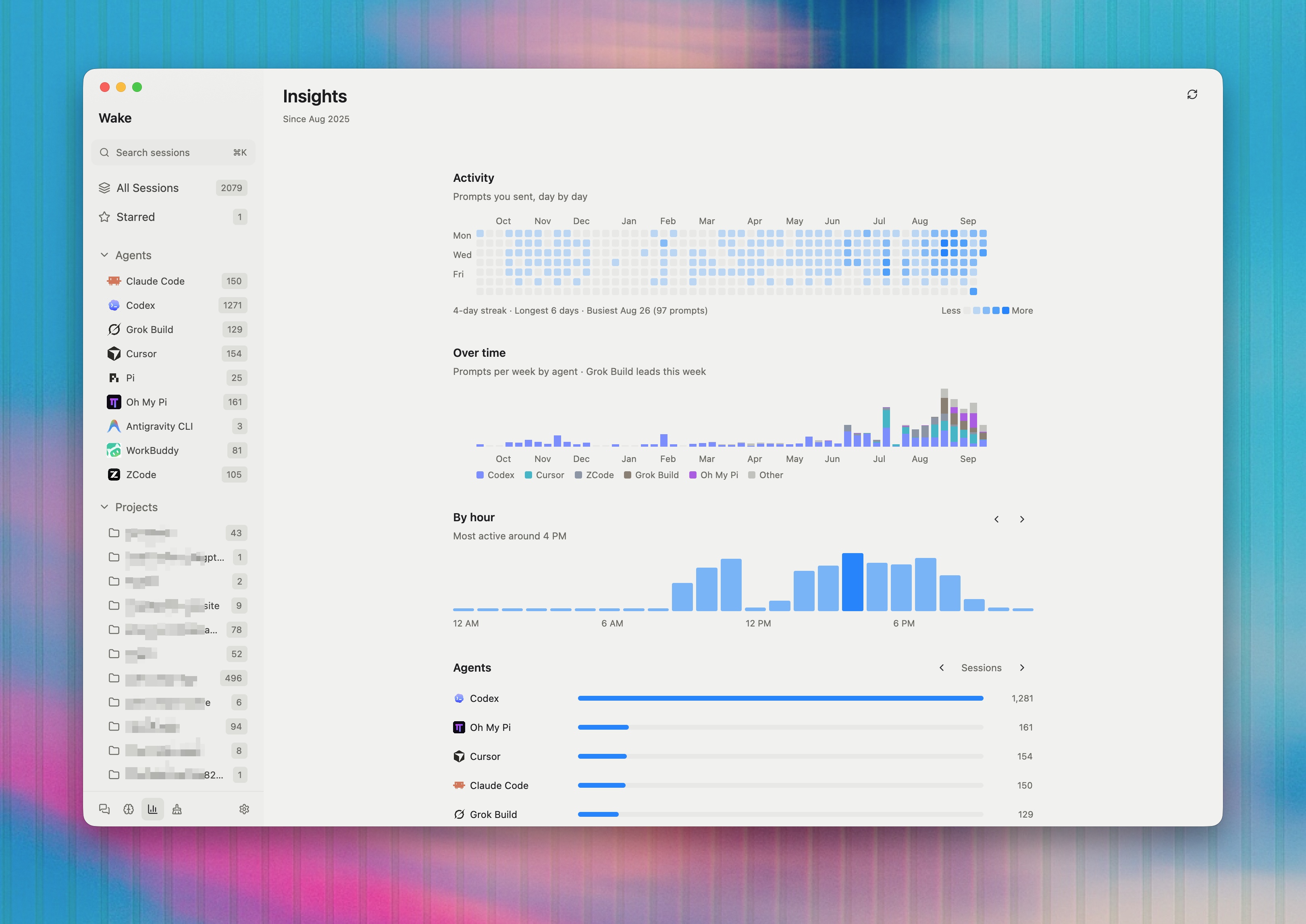1306x924 pixels.
Task: Open the project folder with 78 sessions
Action: point(173,630)
